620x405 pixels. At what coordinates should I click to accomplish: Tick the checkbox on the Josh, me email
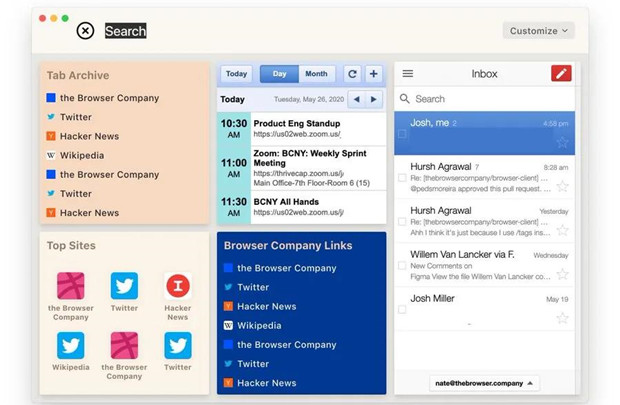pos(402,134)
